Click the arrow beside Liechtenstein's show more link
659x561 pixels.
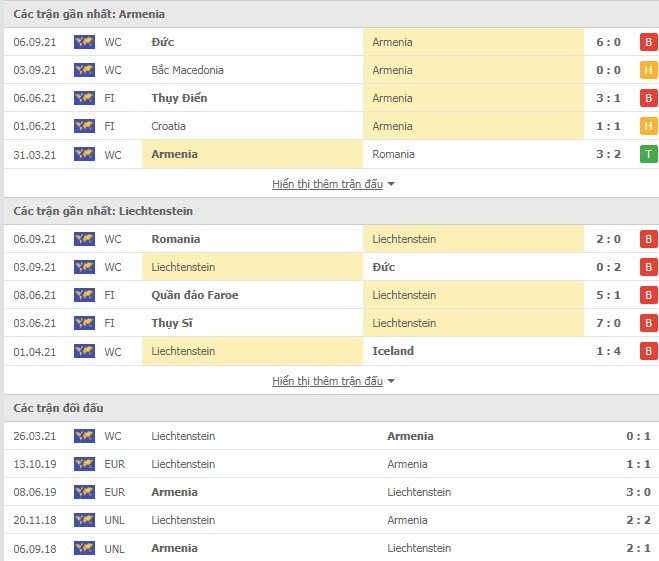coord(391,381)
